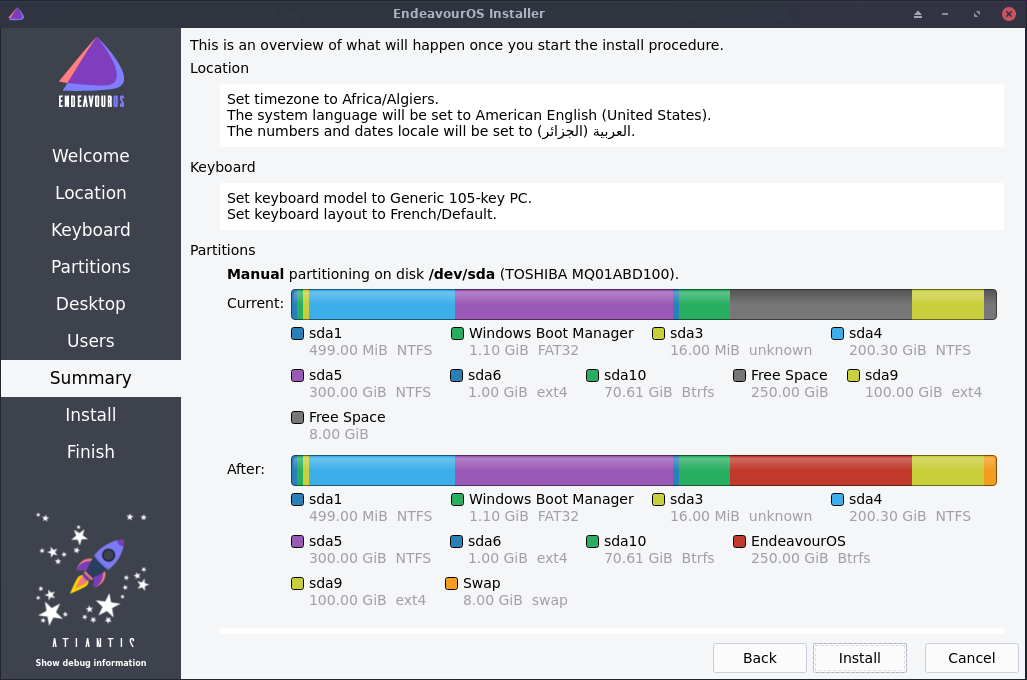Viewport: 1027px width, 680px height.
Task: Click the purple sda5 segment in Current bar
Action: (564, 305)
